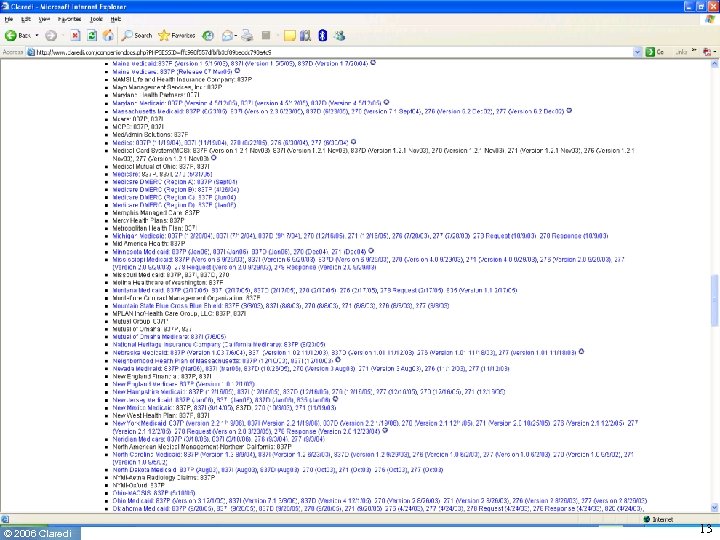This screenshot has width=720, height=540.
Task: Select the NYNM-Aetna Radiology Claims entry
Action: pyautogui.click(x=163, y=478)
